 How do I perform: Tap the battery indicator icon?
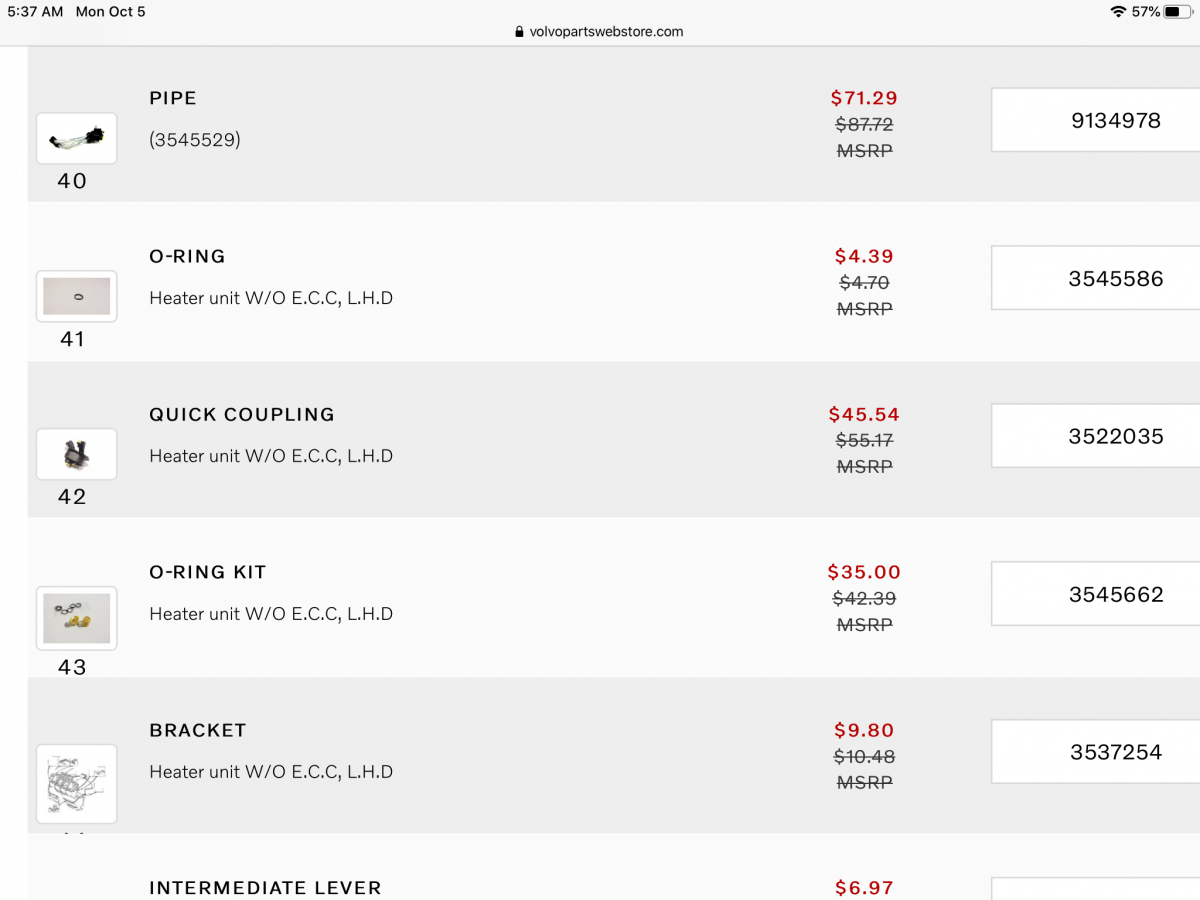(1178, 12)
